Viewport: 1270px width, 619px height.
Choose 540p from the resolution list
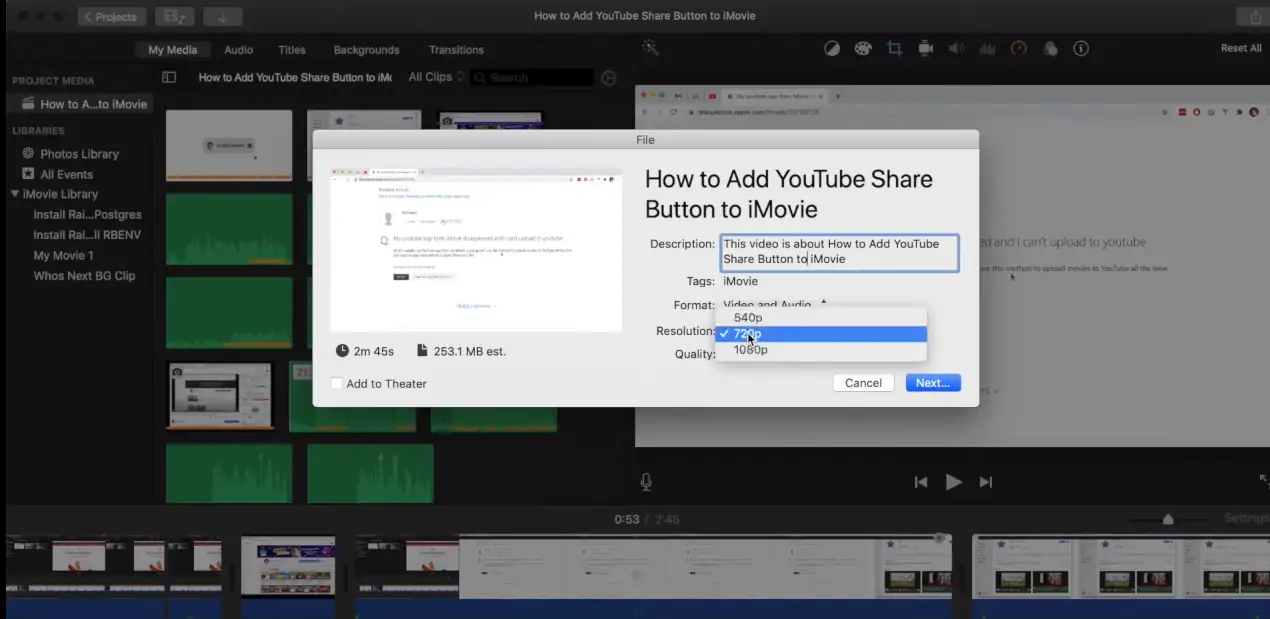tap(748, 318)
